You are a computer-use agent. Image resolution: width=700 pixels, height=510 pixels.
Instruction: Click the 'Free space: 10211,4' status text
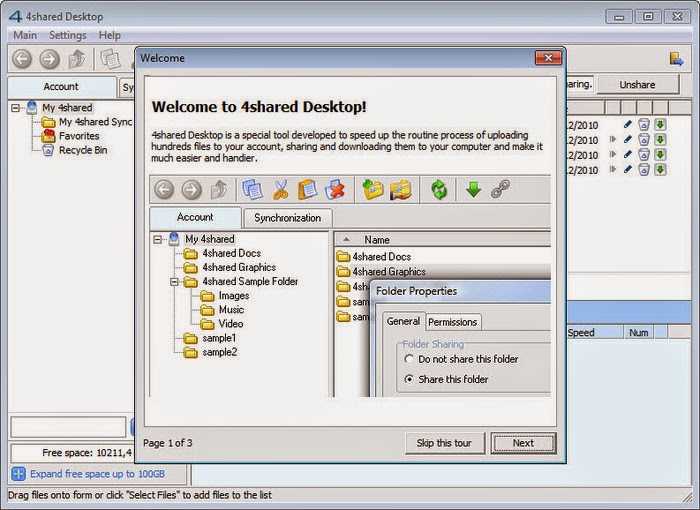[87, 453]
